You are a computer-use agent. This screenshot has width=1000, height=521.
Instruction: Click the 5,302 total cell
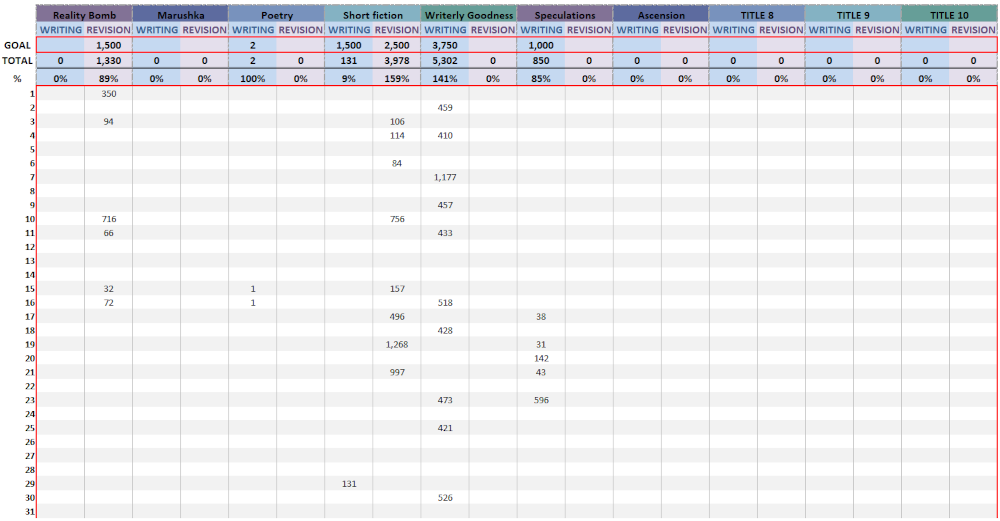(445, 61)
